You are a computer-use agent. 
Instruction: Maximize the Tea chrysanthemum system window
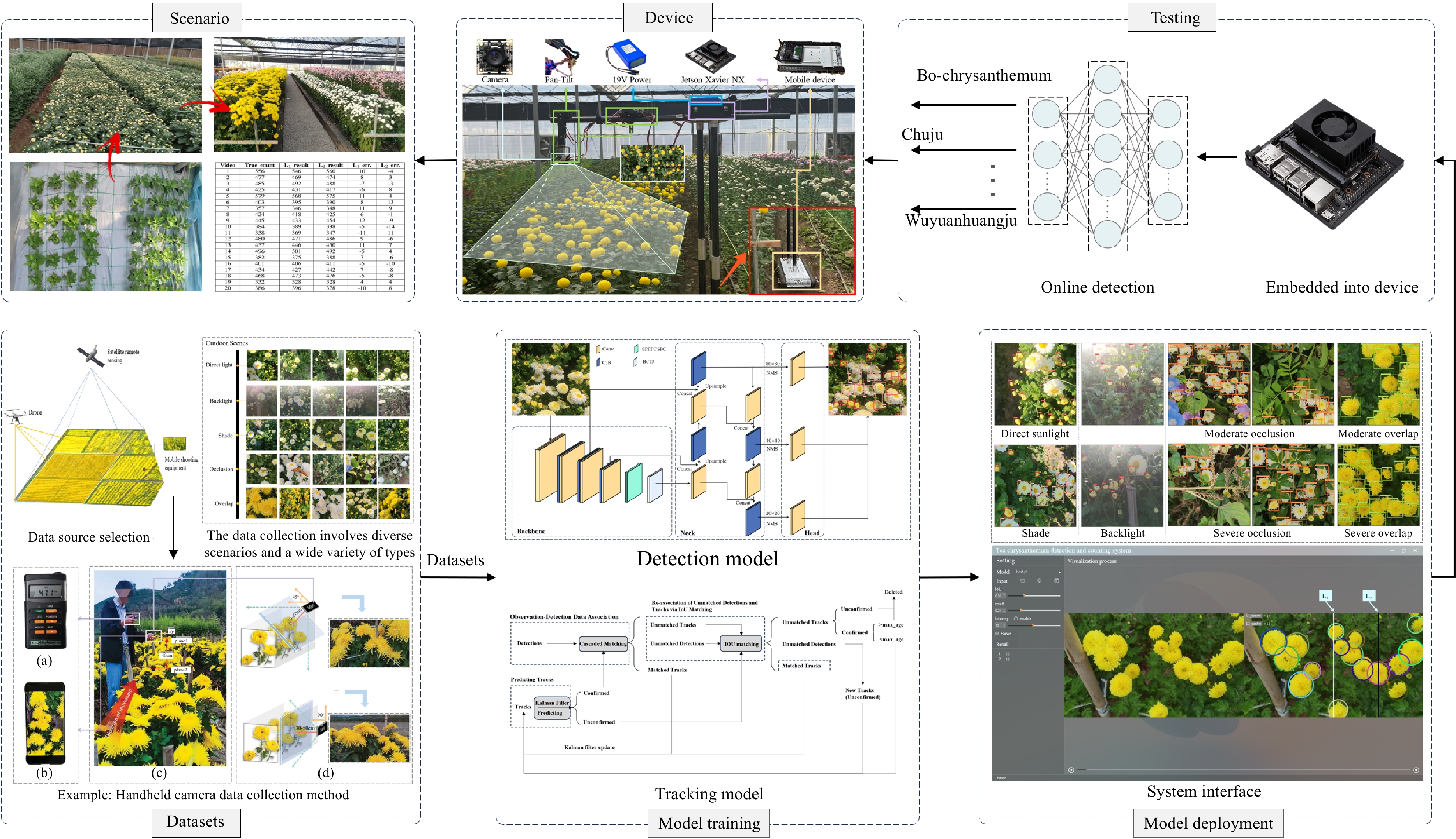(x=1403, y=551)
